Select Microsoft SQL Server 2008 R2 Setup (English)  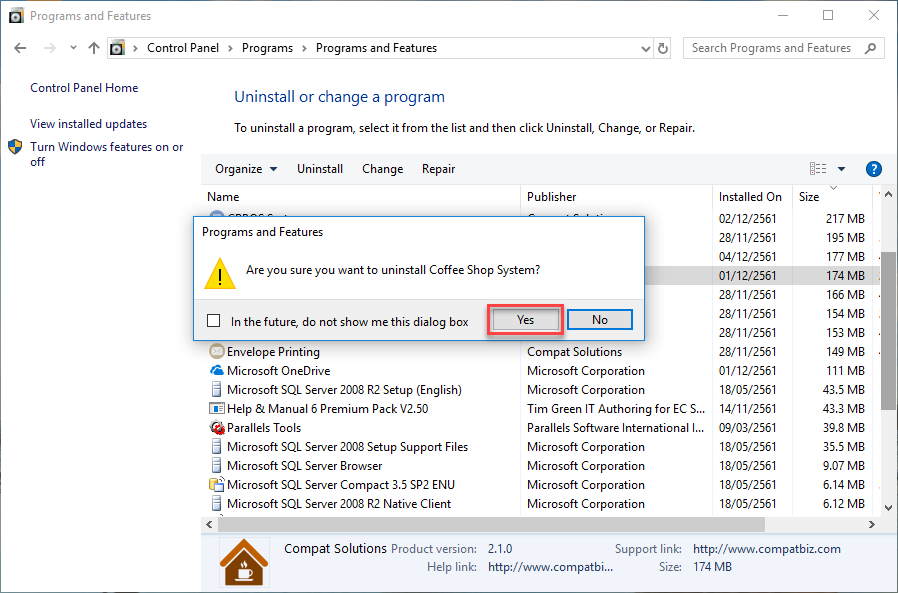click(x=541, y=390)
